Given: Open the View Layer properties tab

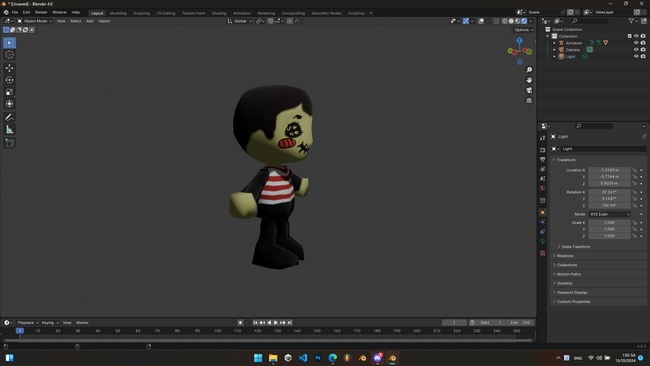Looking at the screenshot, I should click(543, 169).
